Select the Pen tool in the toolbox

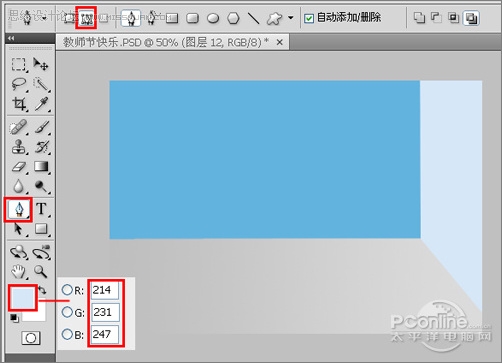[19, 210]
